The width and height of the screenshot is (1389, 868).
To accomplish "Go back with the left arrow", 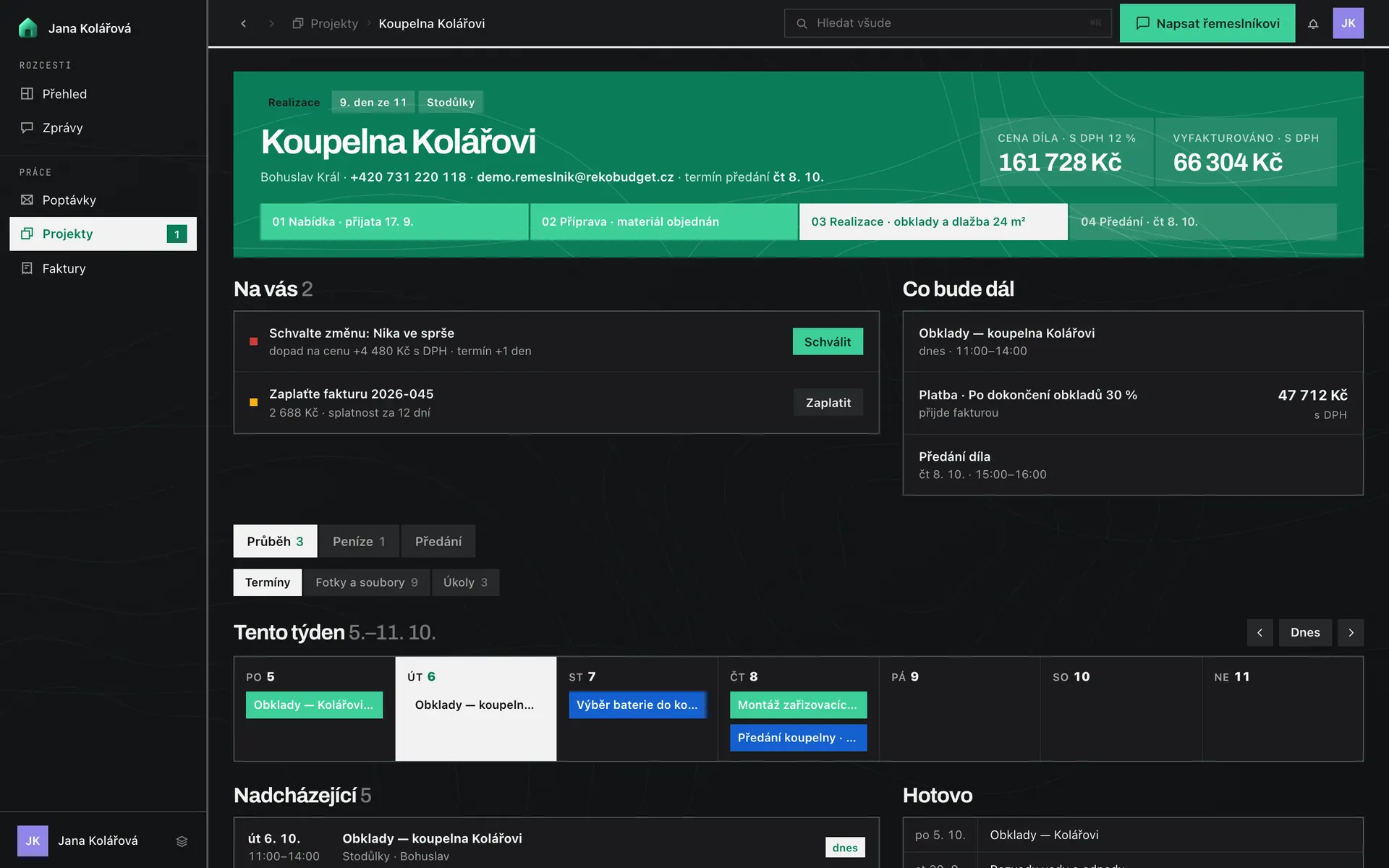I will pyautogui.click(x=244, y=23).
